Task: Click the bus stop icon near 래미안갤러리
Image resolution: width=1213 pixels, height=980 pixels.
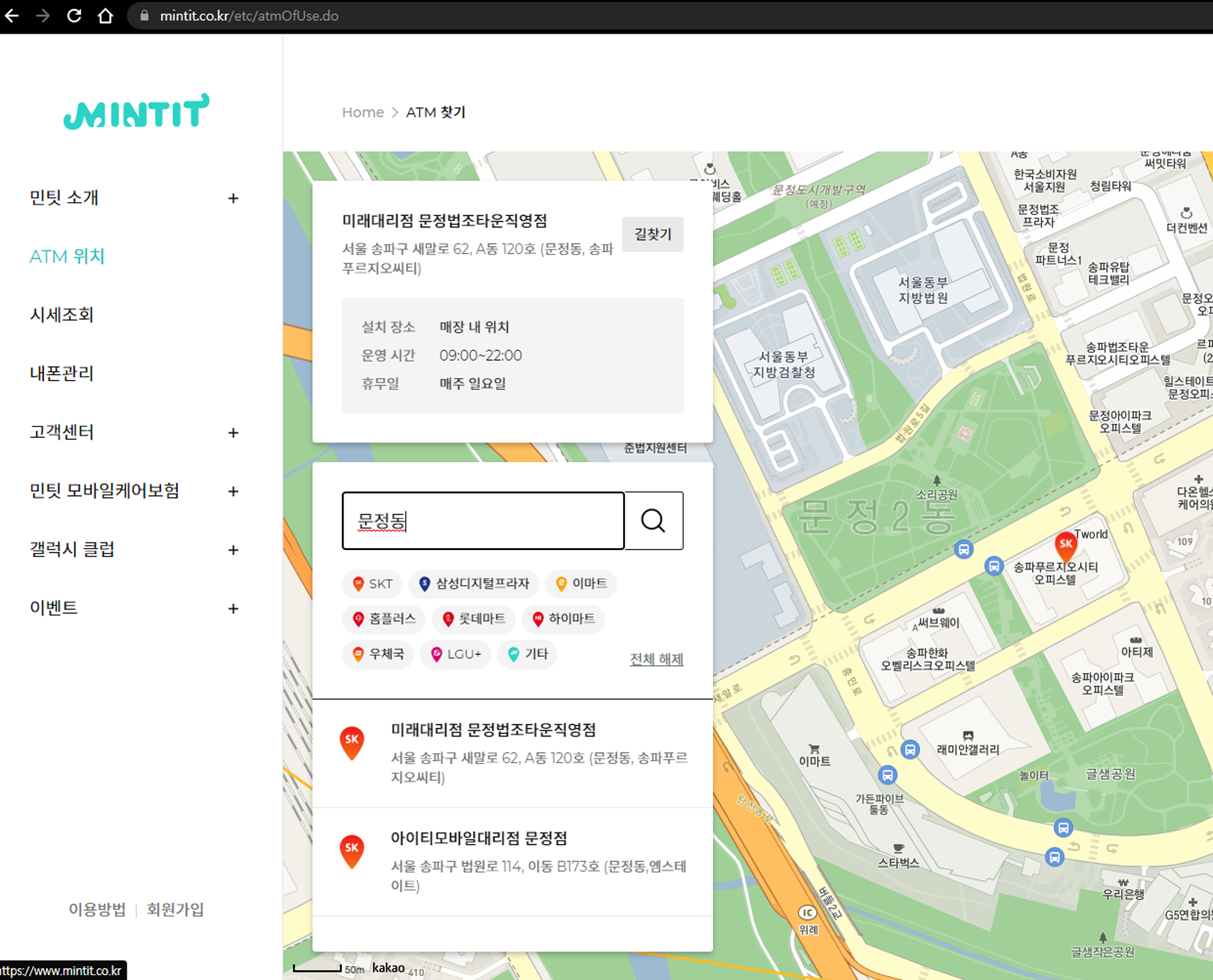Action: [x=910, y=749]
